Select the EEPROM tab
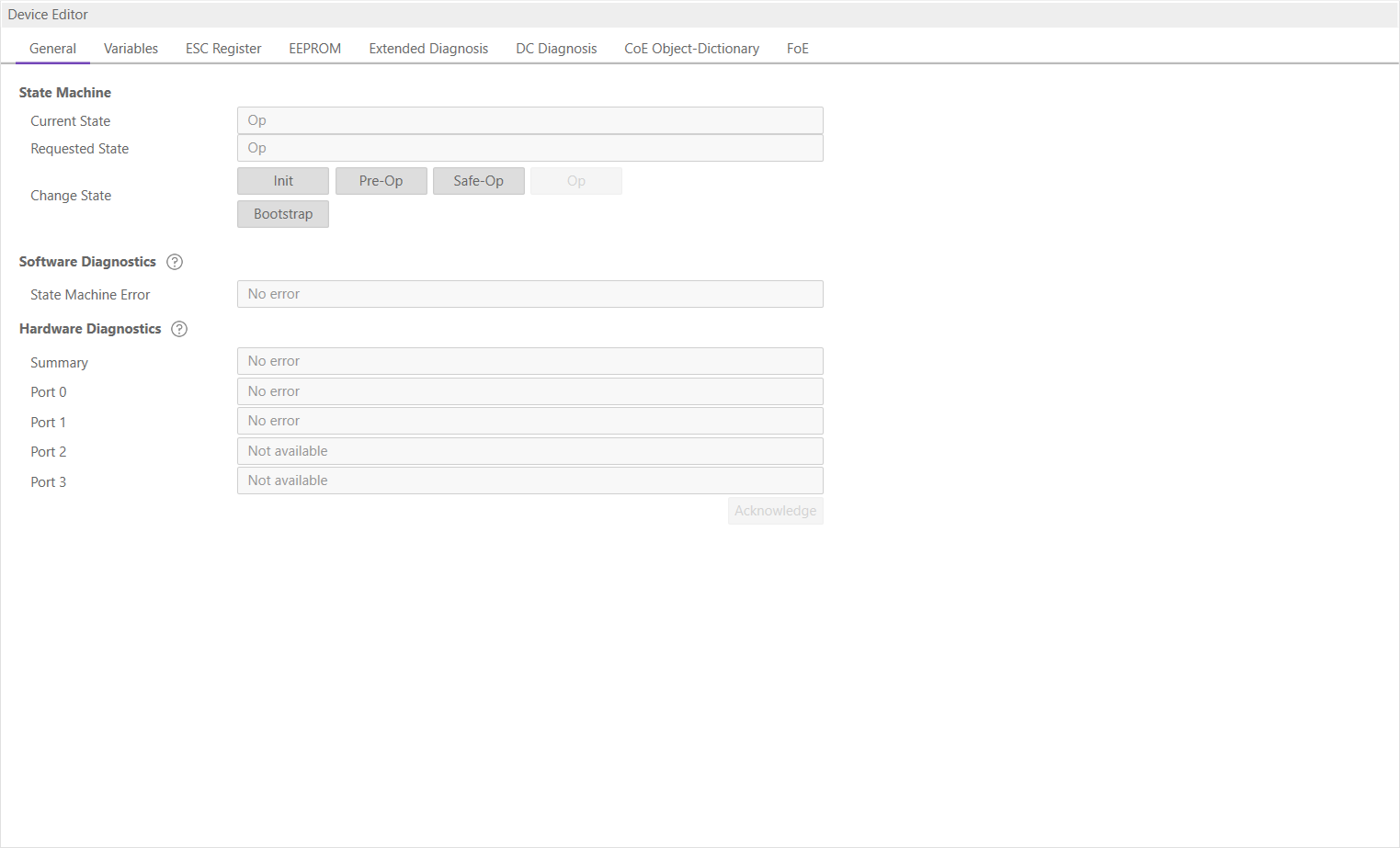The height and width of the screenshot is (848, 1400). point(314,49)
